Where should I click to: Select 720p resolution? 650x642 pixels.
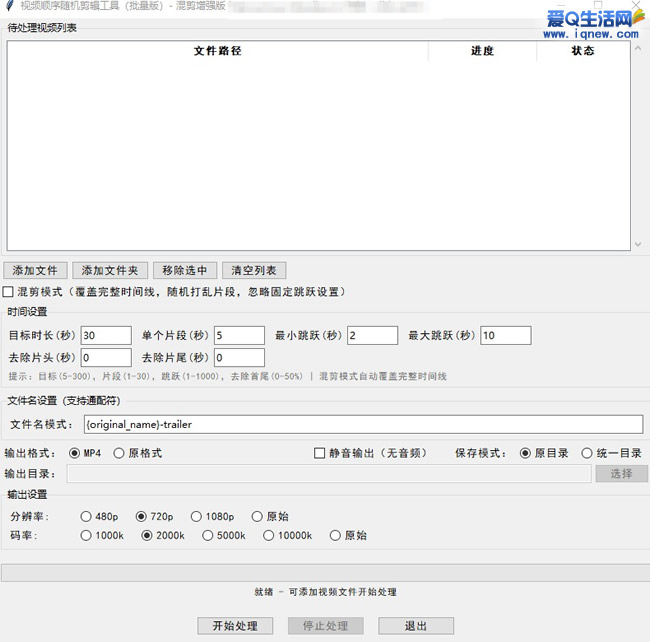pos(141,516)
